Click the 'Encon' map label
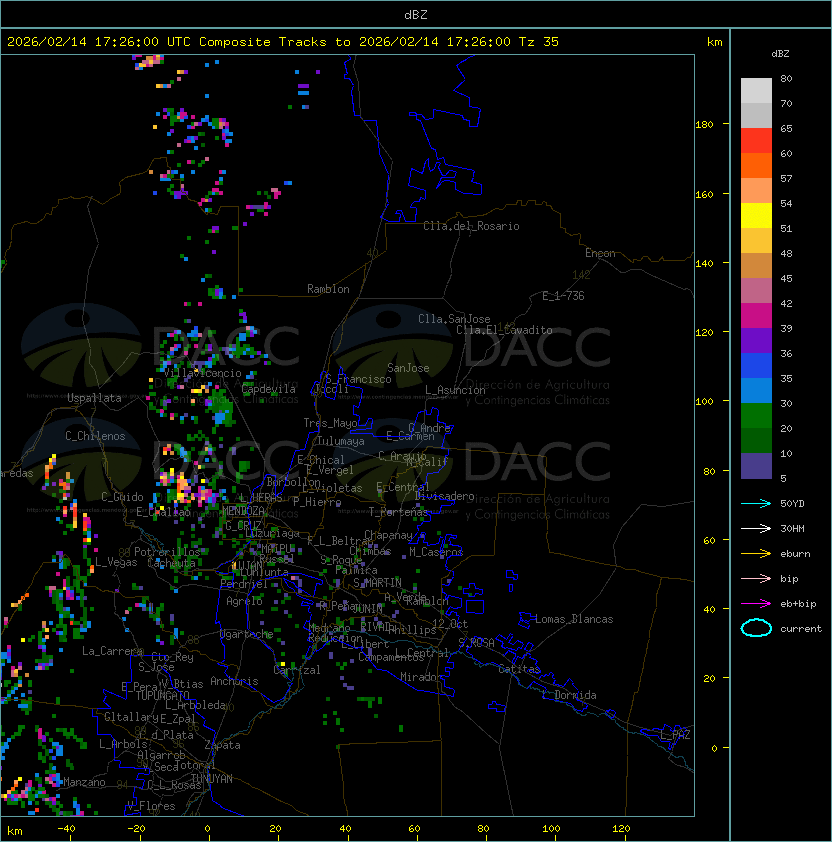 tap(600, 253)
